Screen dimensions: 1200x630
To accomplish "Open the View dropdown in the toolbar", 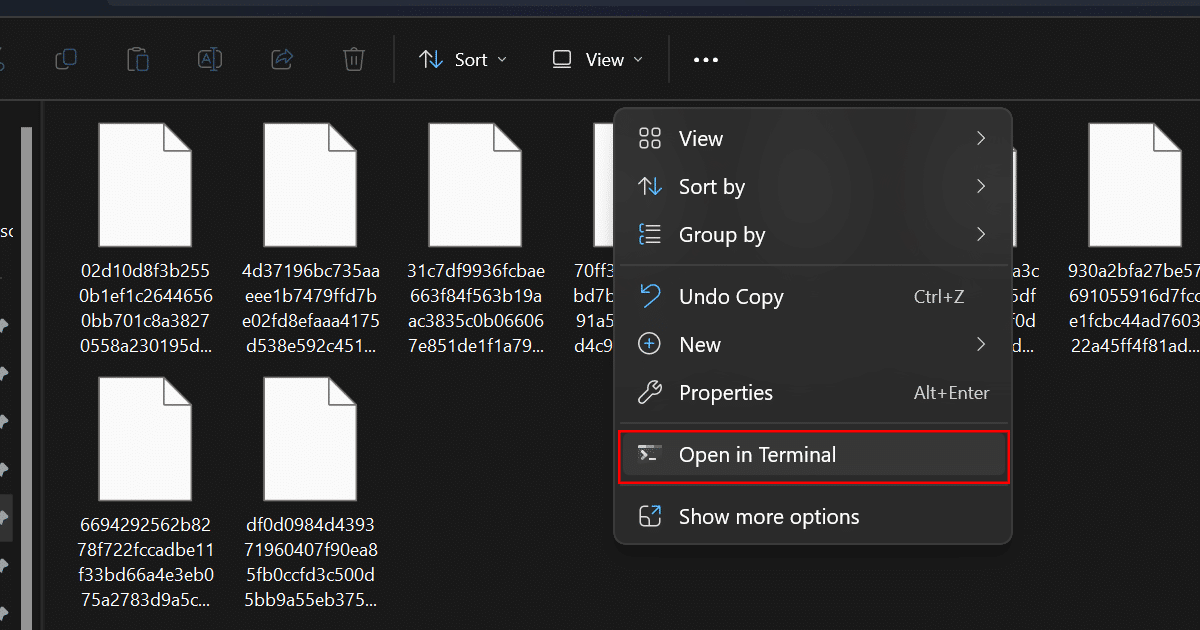I will [597, 60].
